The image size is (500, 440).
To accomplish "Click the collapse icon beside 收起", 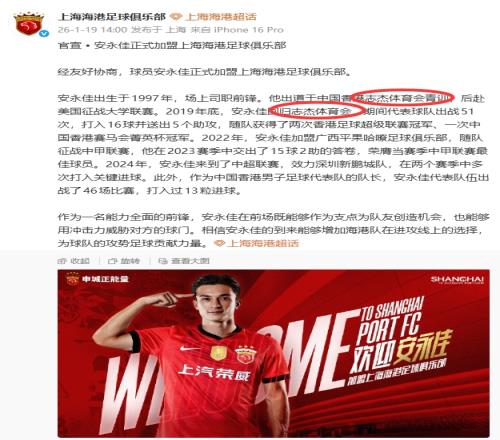I will click(62, 261).
